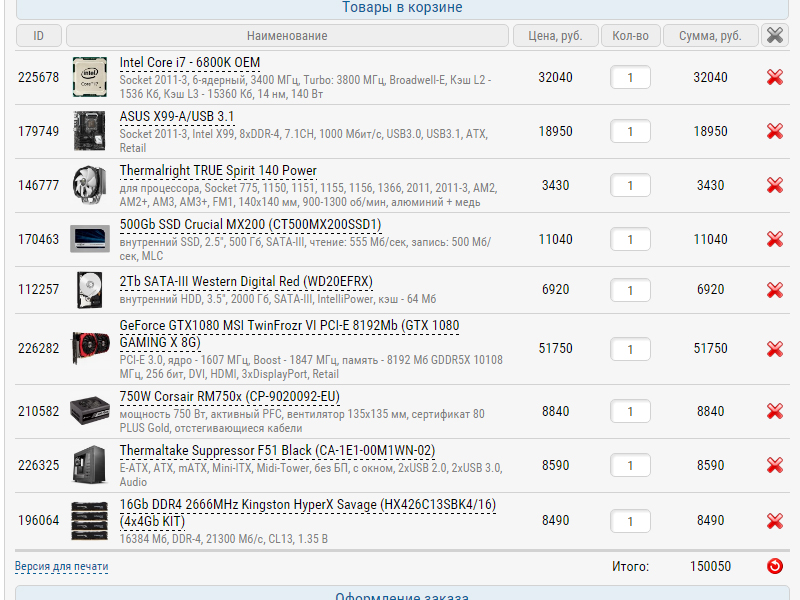Open Intel Core i7 processor thumbnail
The height and width of the screenshot is (600, 800).
point(90,77)
